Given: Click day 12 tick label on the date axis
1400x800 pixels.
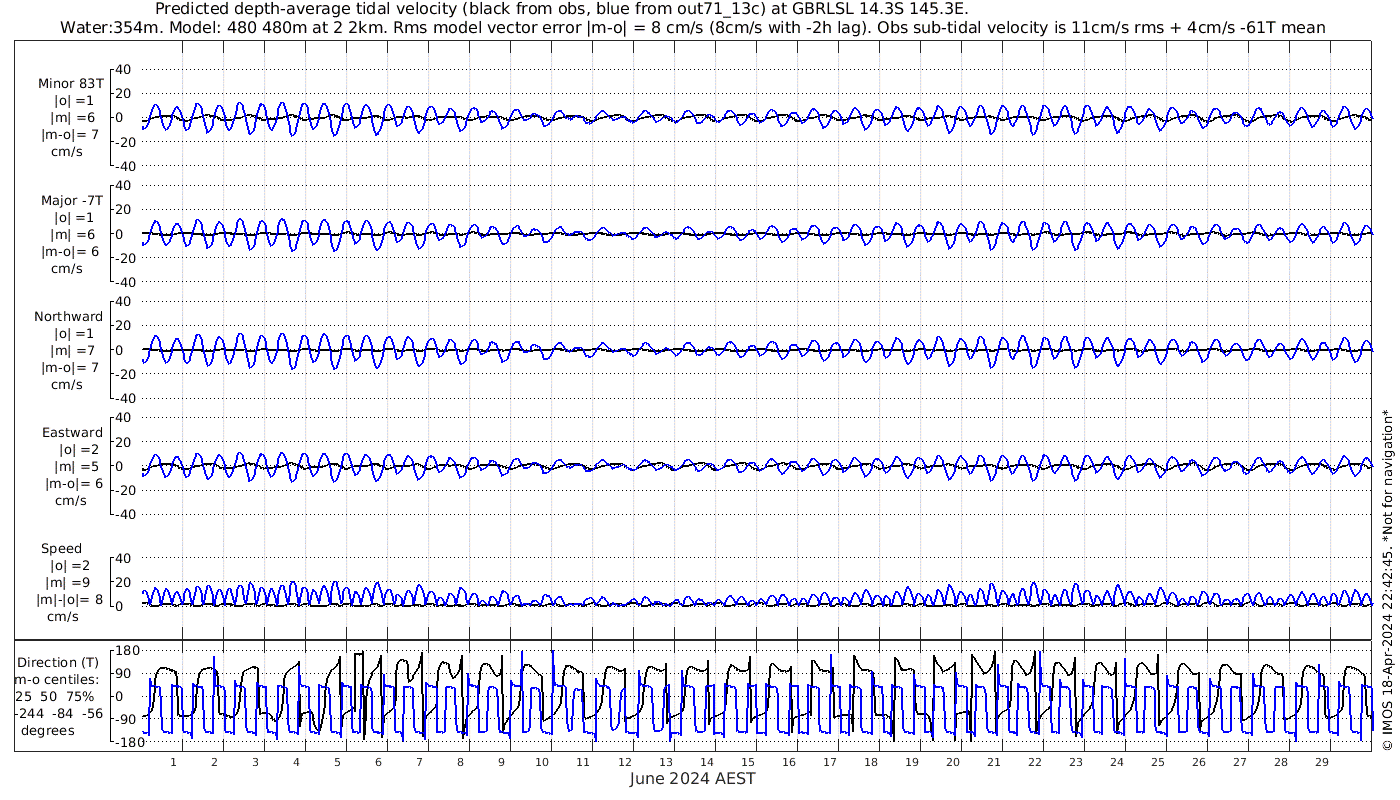Looking at the screenshot, I should point(624,762).
